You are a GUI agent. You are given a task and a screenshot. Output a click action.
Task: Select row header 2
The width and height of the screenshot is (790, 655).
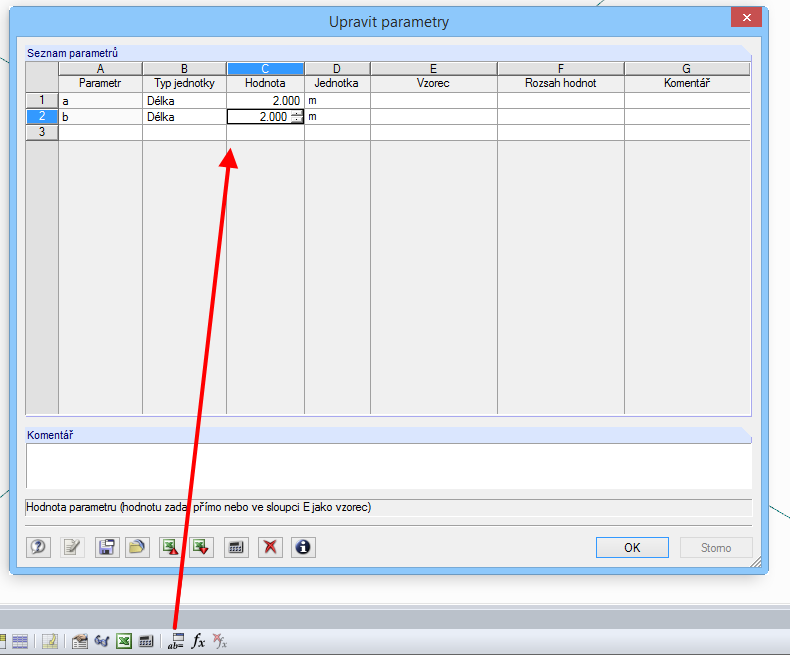point(42,116)
